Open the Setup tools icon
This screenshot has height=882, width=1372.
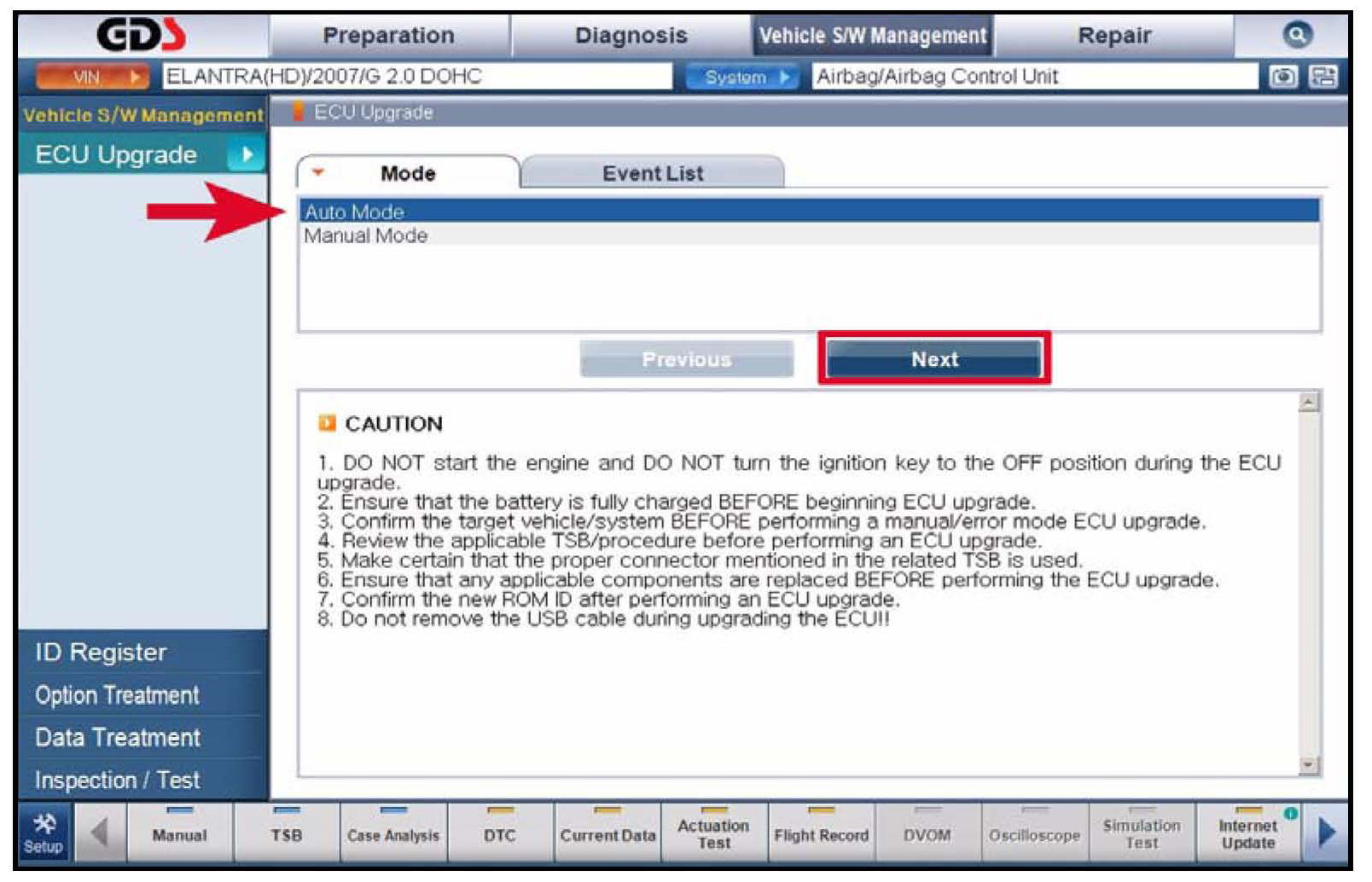(44, 833)
